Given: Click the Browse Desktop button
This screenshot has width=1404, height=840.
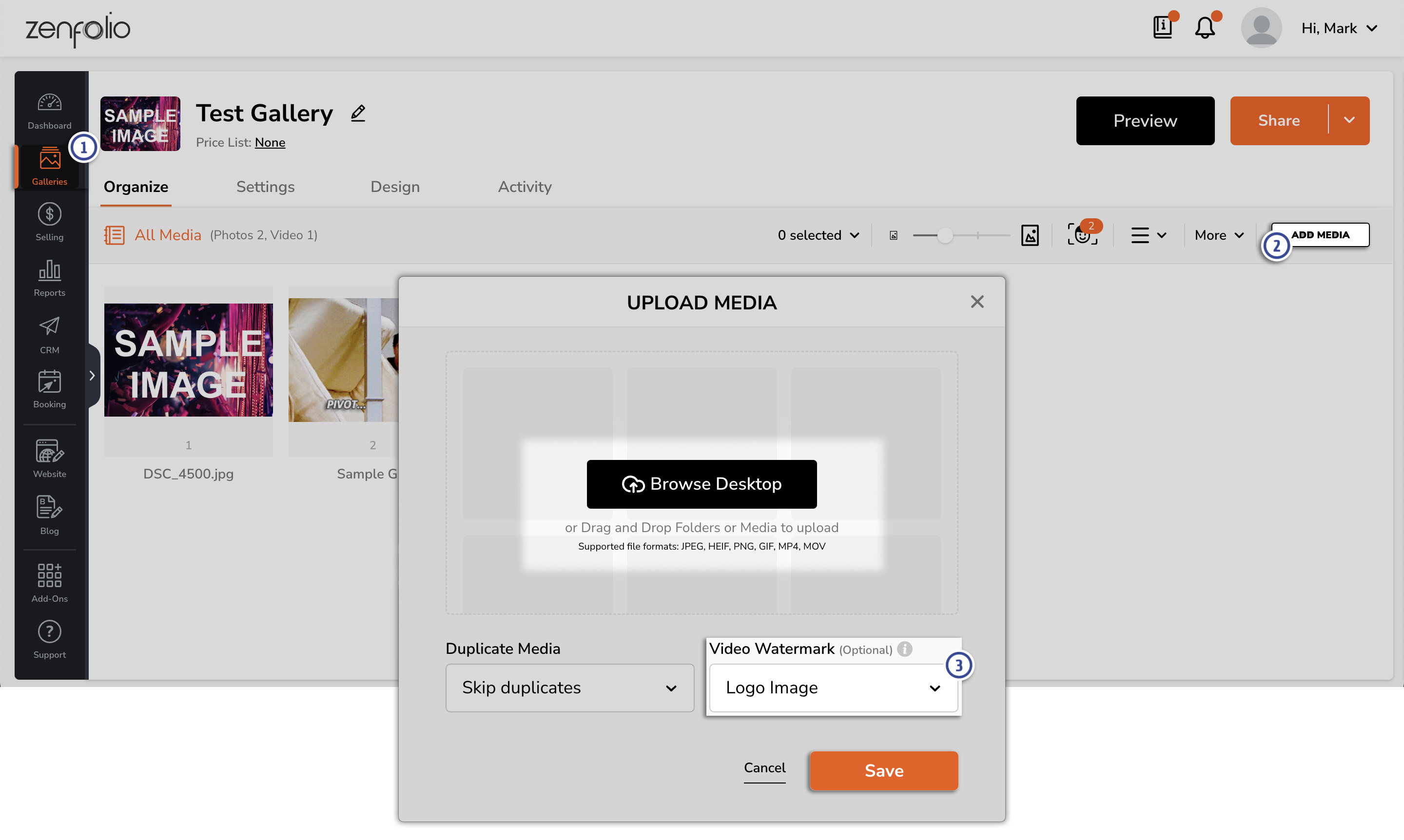Looking at the screenshot, I should [x=701, y=484].
